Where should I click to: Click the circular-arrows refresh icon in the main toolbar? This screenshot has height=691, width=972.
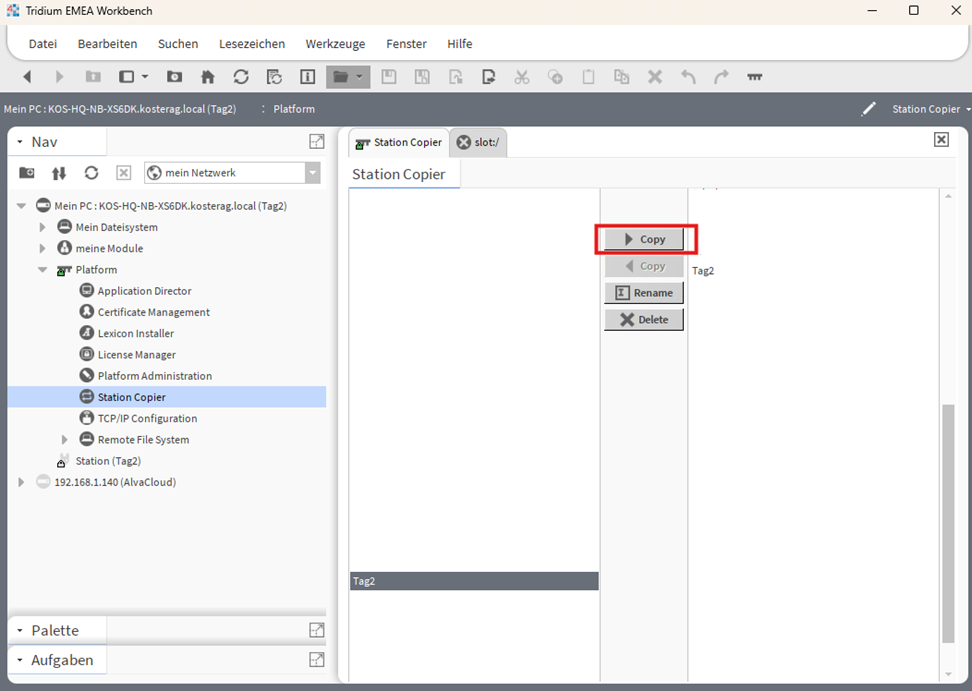tap(241, 77)
